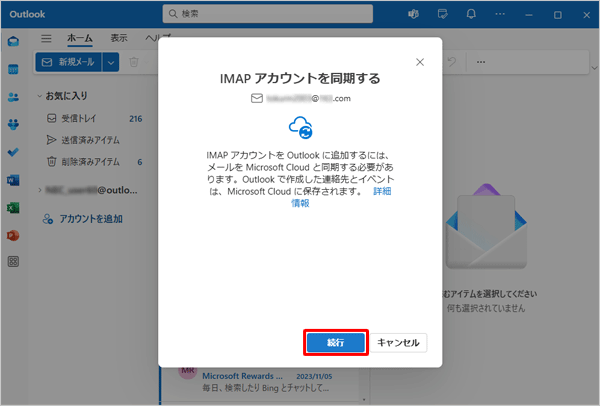Image resolution: width=600 pixels, height=406 pixels.
Task: Click the toolbar overflow ellipsis button
Action: coord(481,62)
